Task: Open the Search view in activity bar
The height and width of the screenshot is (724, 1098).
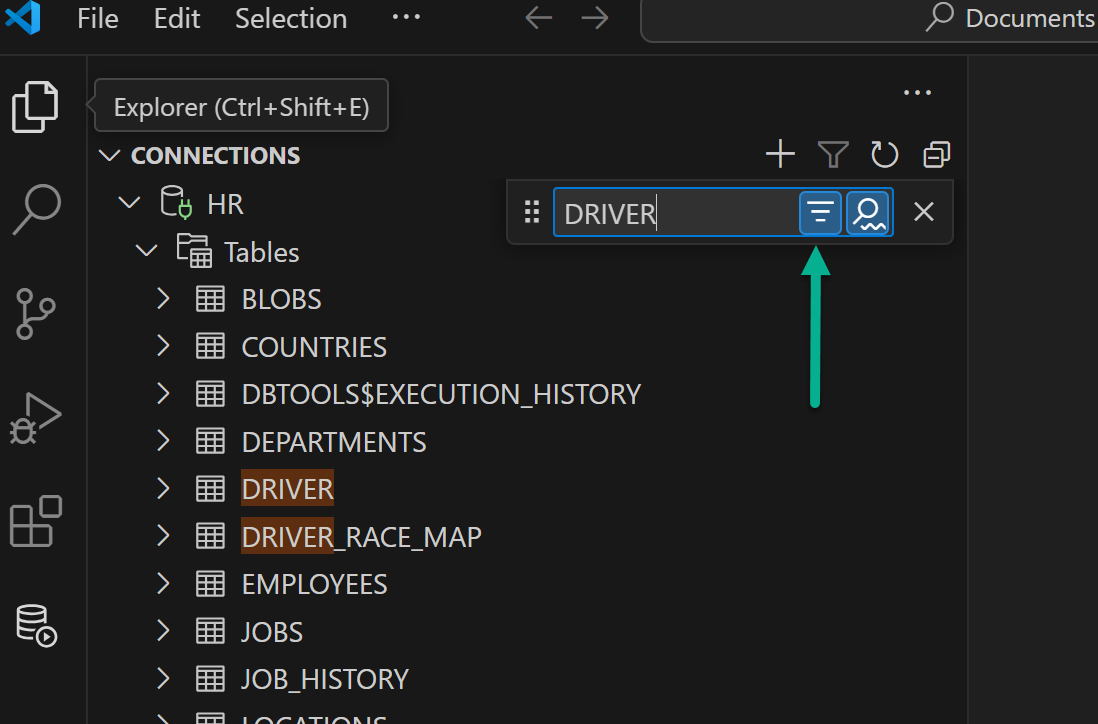Action: point(37,209)
